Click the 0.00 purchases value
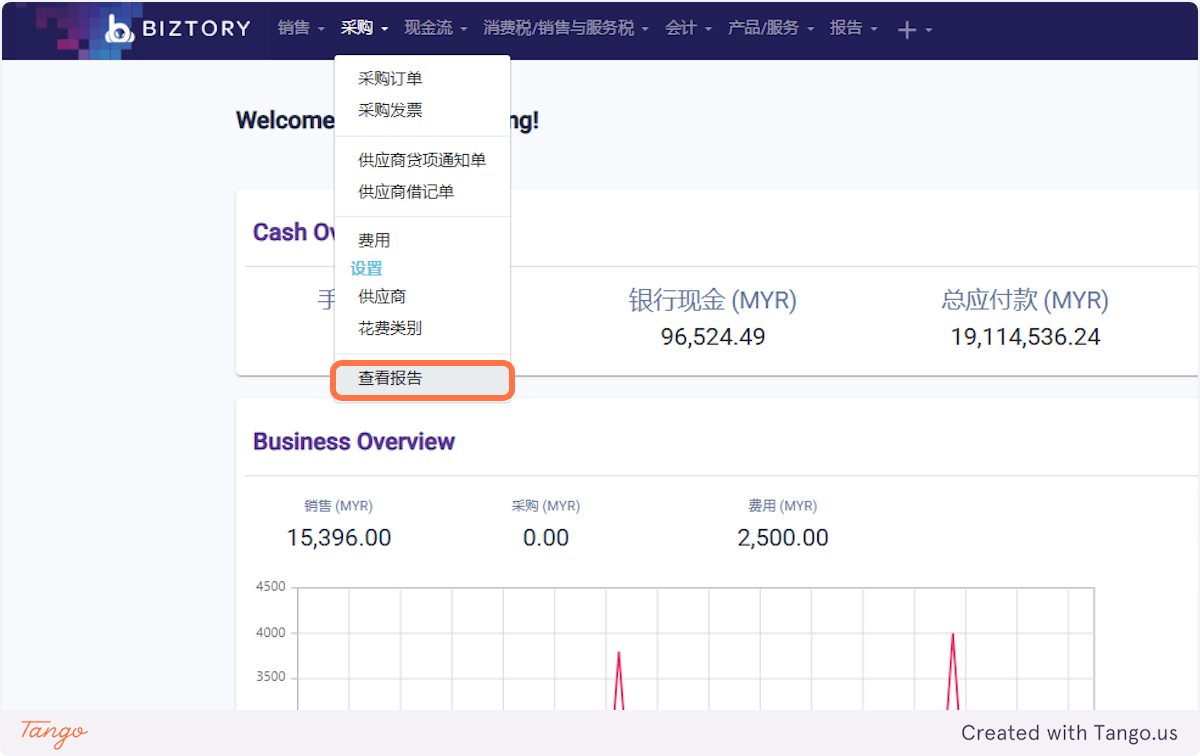The image size is (1200, 756). click(x=546, y=538)
